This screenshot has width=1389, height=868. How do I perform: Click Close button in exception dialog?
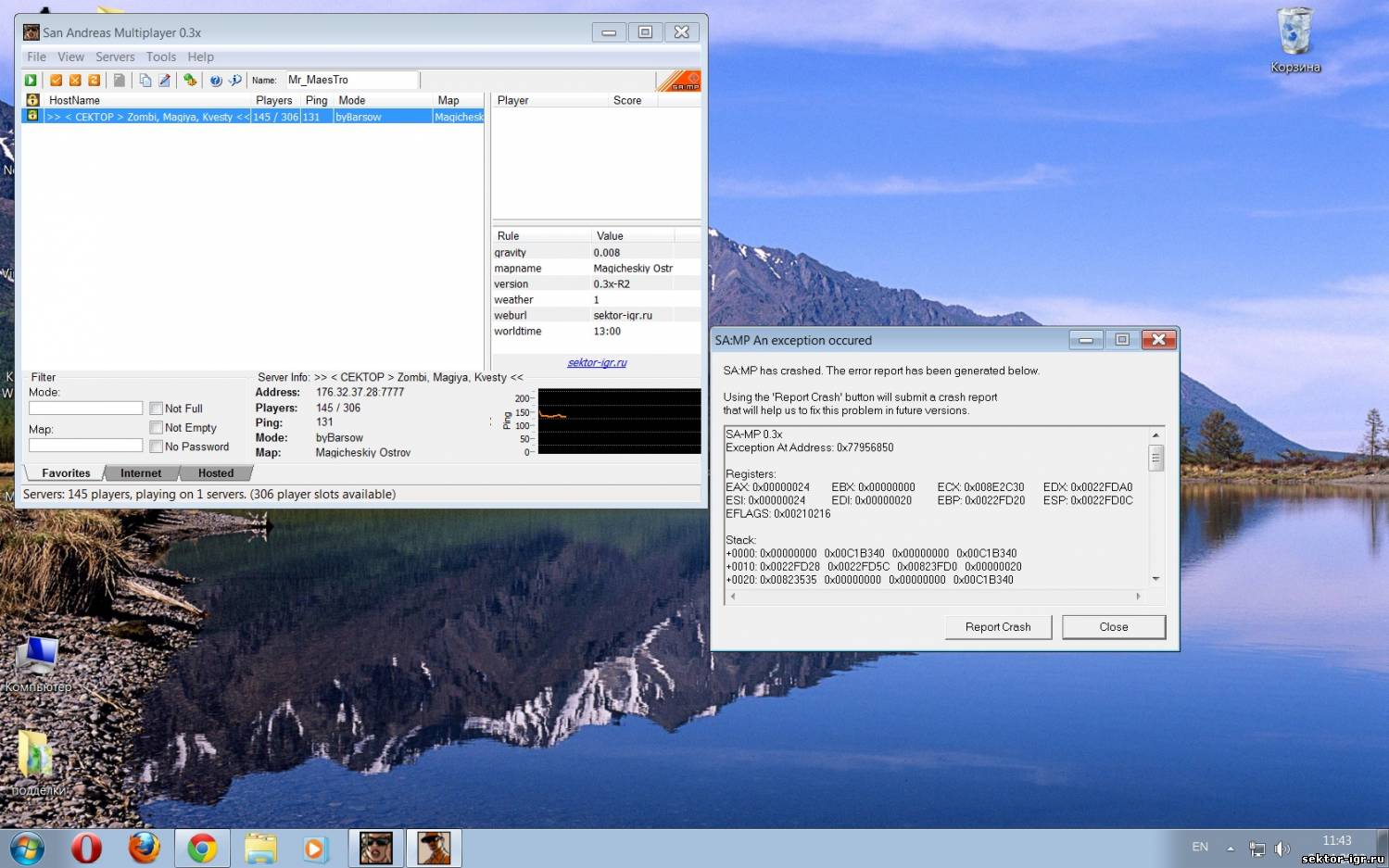1114,627
